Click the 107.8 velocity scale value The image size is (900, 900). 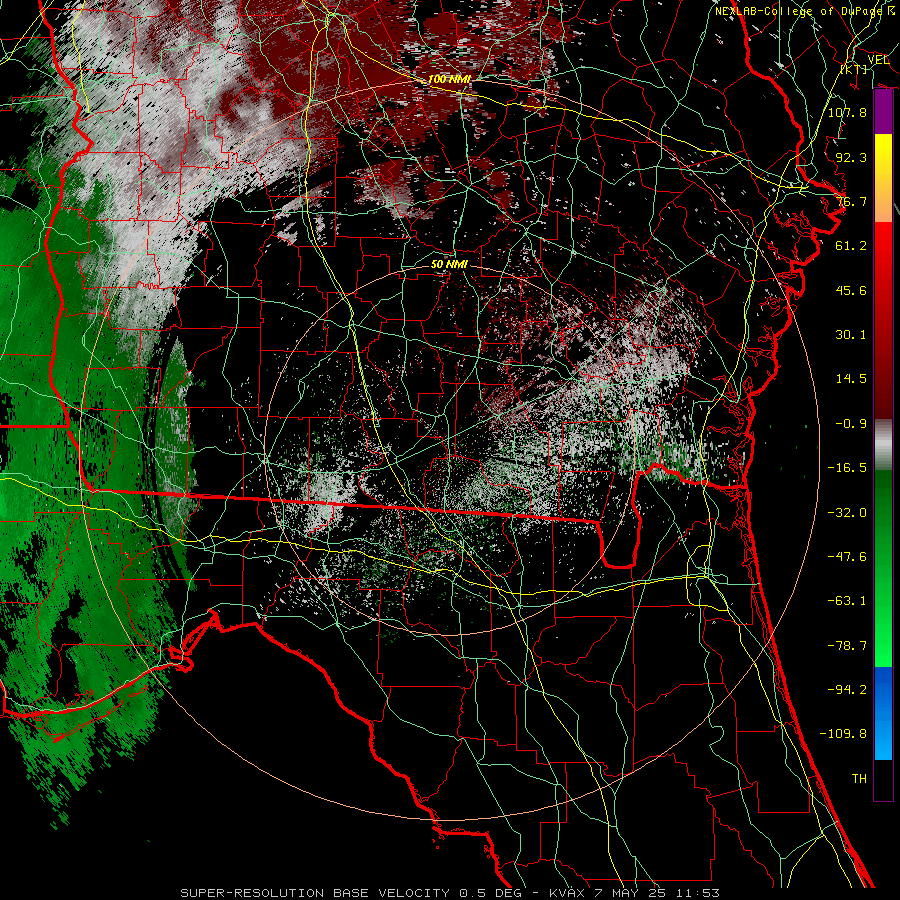847,112
